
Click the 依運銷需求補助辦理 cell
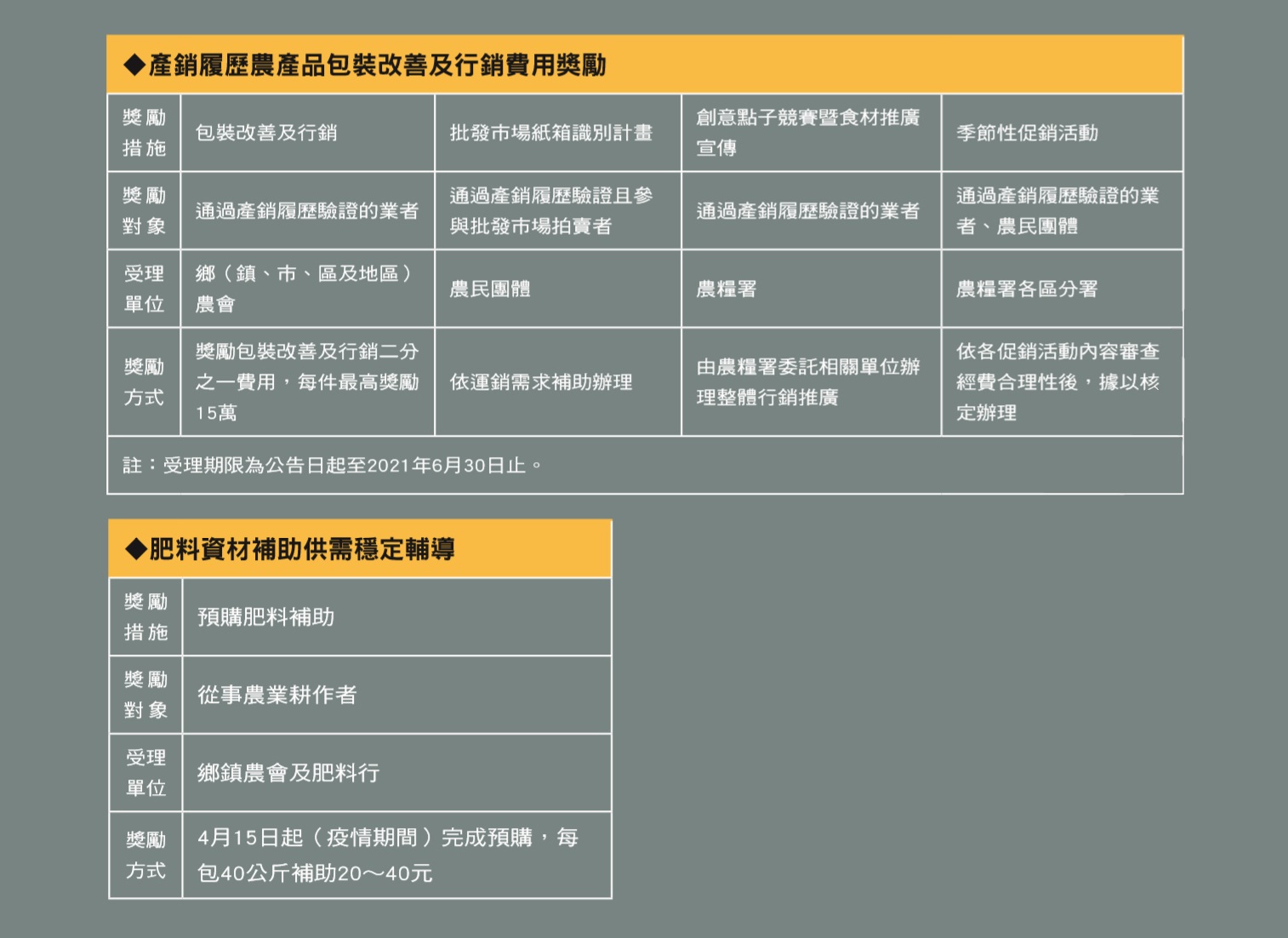(541, 382)
